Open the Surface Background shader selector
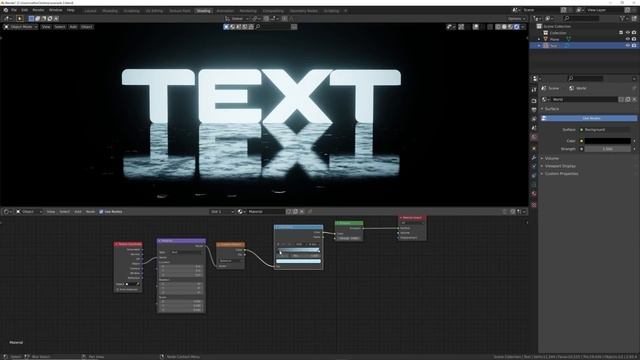Viewport: 640px width, 360px height. 607,130
